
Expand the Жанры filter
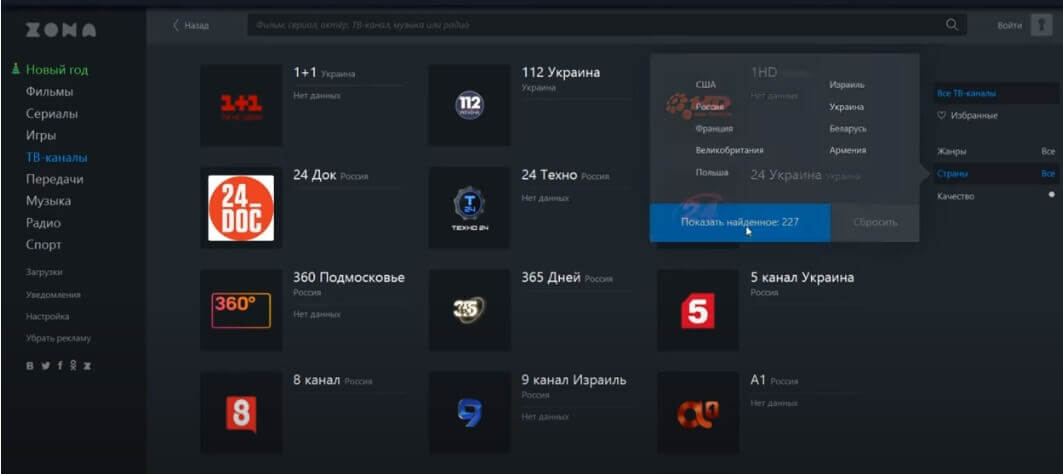pos(995,151)
